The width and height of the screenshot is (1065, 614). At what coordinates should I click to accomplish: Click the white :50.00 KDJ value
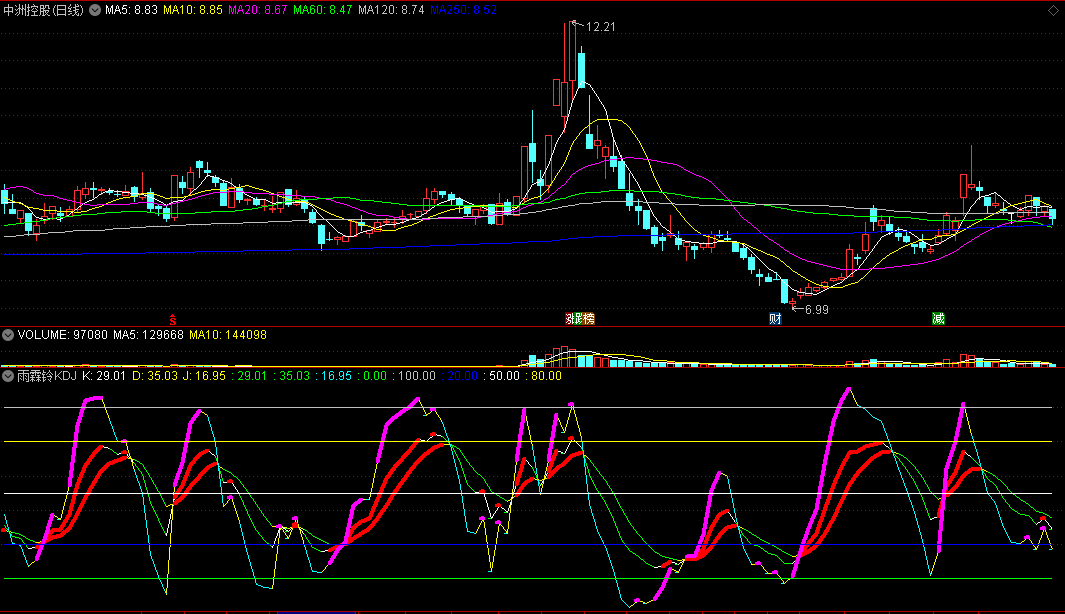(501, 376)
